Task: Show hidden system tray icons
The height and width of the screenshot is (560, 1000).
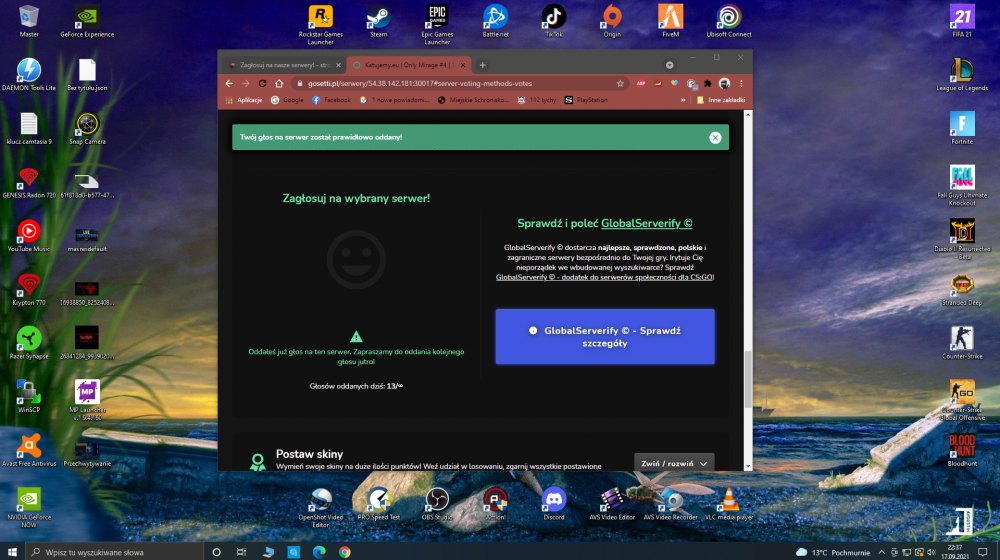Action: click(x=881, y=552)
